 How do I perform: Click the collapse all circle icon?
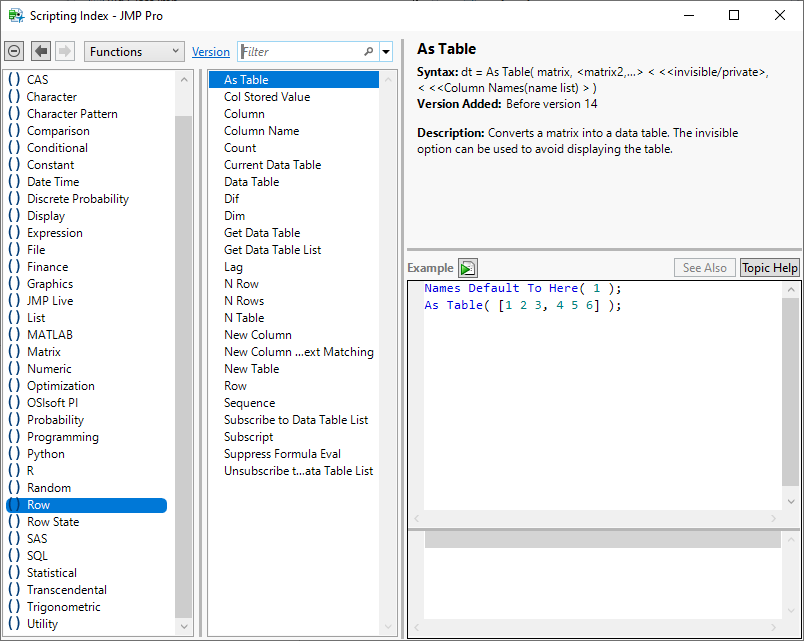click(x=14, y=51)
